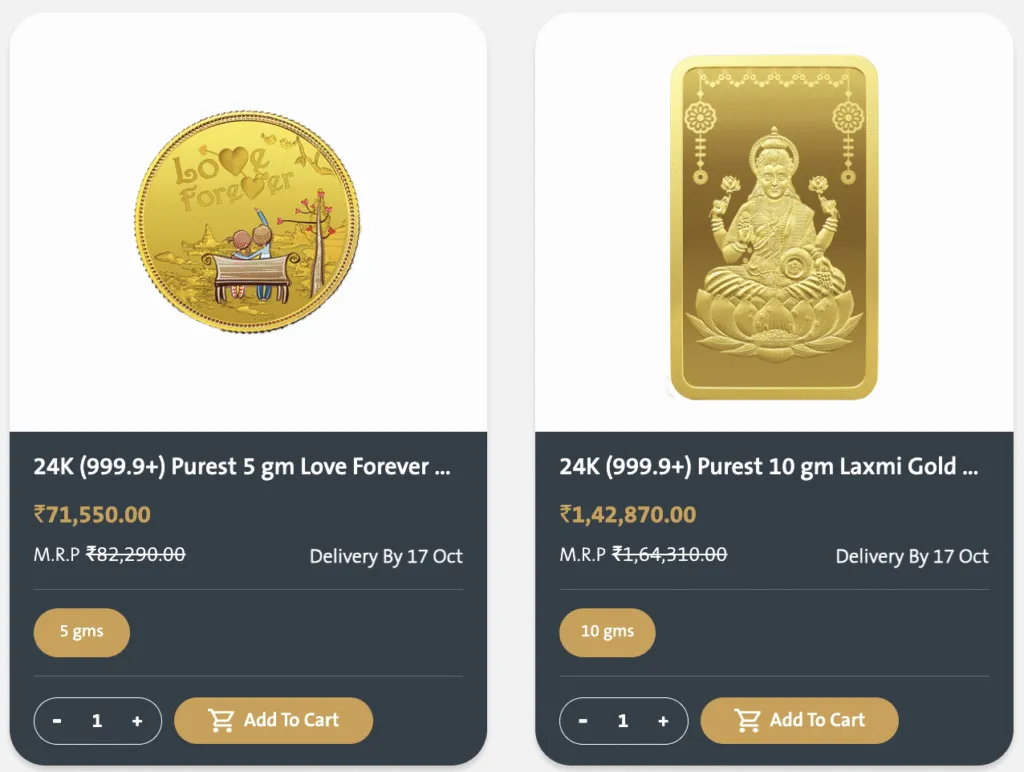Open Love Forever gold coin image
1024x772 pixels.
[247, 223]
